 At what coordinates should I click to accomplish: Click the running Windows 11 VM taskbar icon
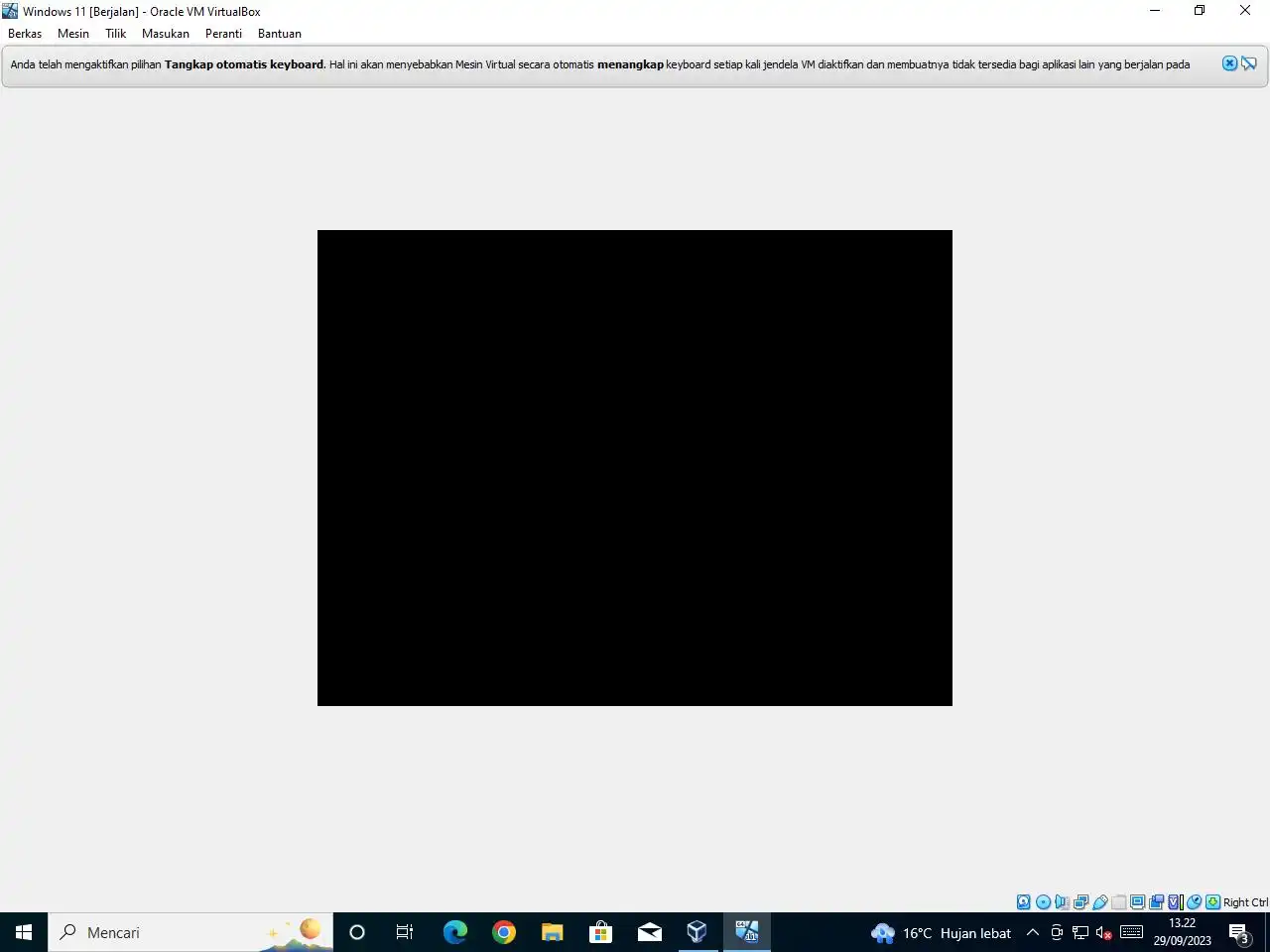point(746,932)
